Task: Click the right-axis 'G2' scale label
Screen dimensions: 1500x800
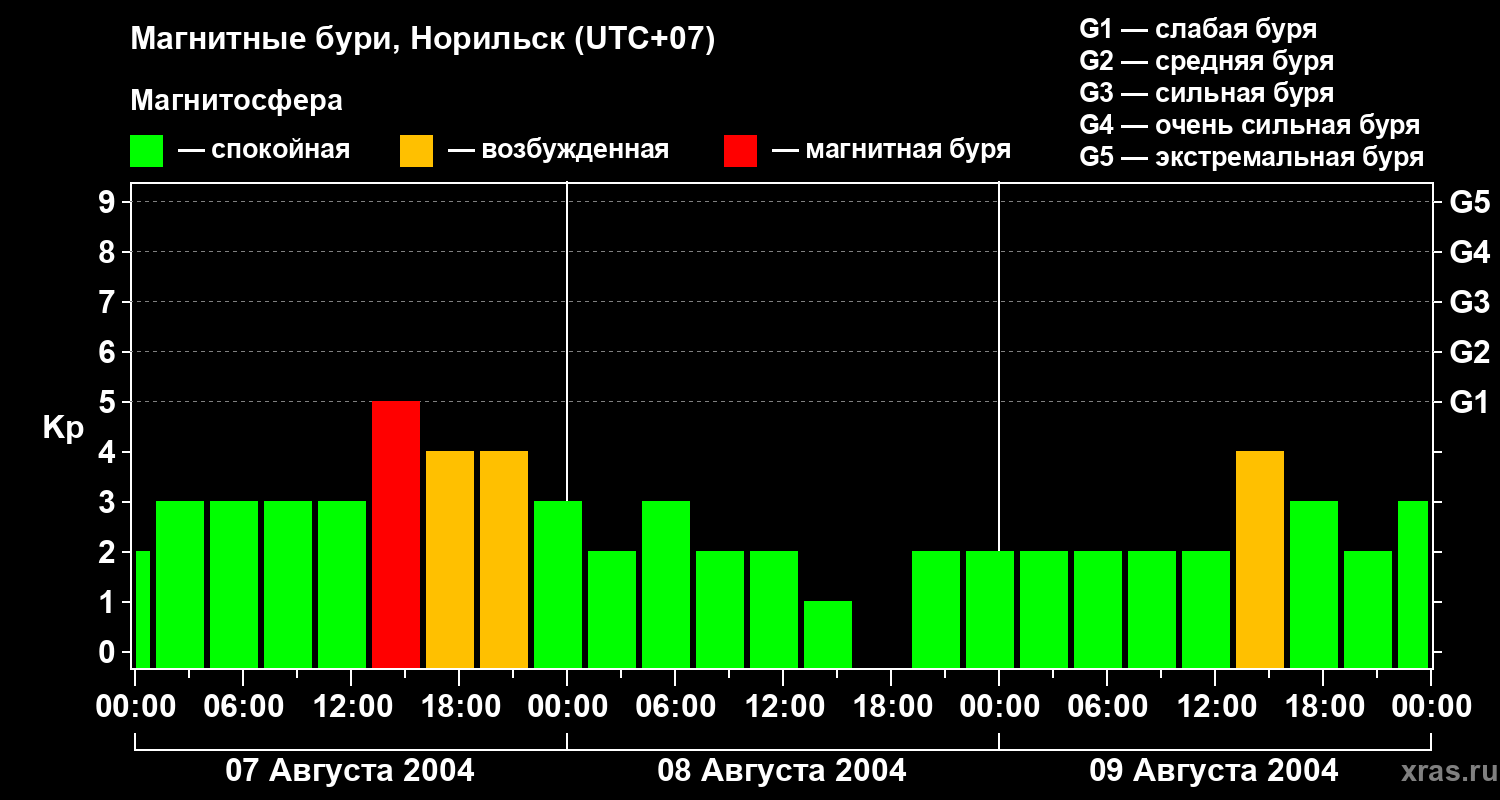Action: pos(1469,352)
